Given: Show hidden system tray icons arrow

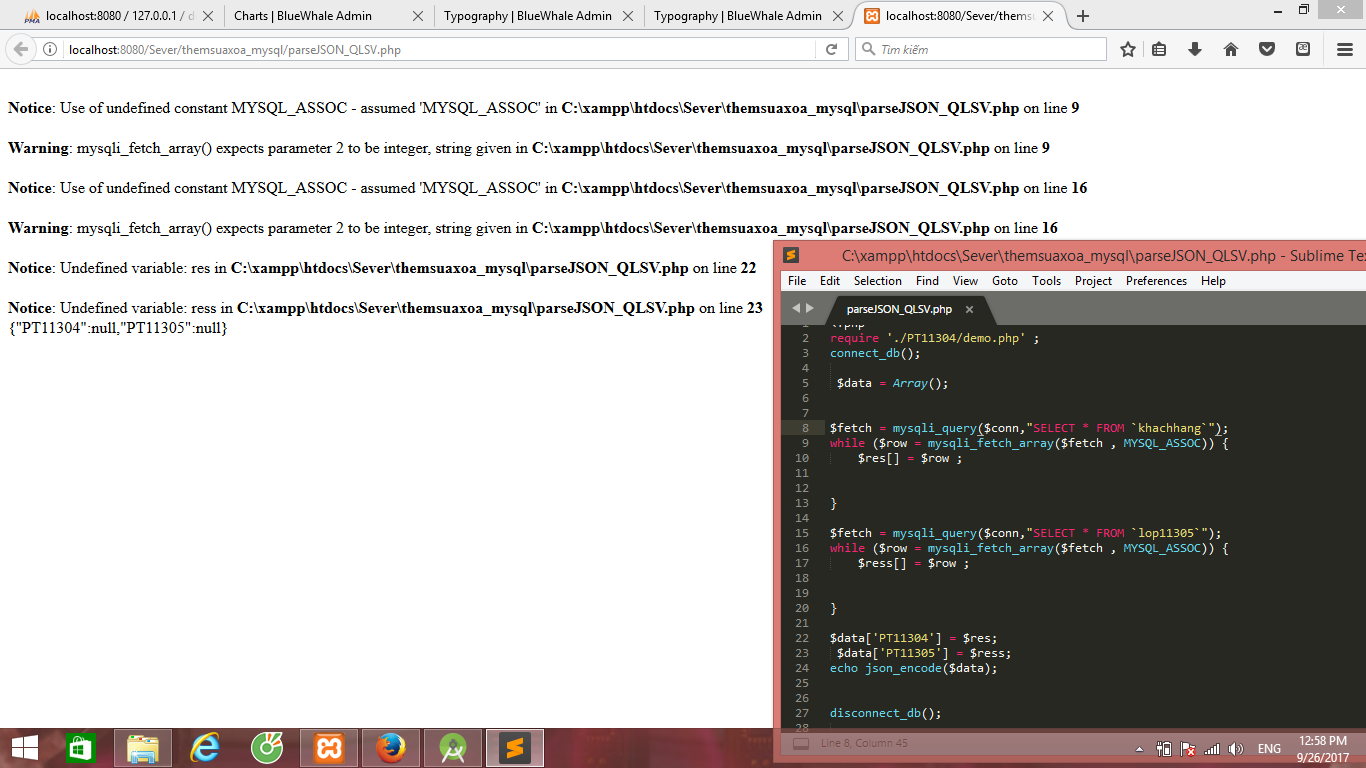Looking at the screenshot, I should point(1139,749).
